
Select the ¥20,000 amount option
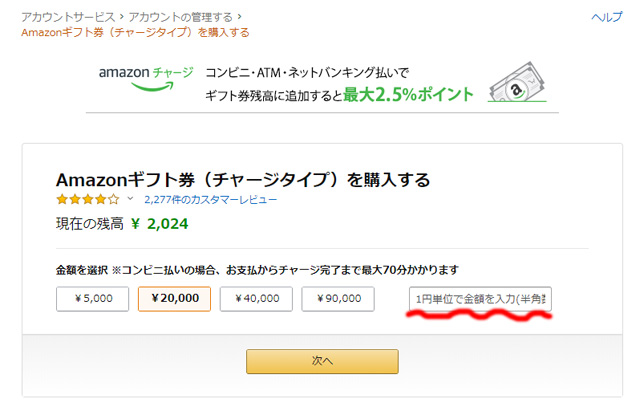(174, 298)
